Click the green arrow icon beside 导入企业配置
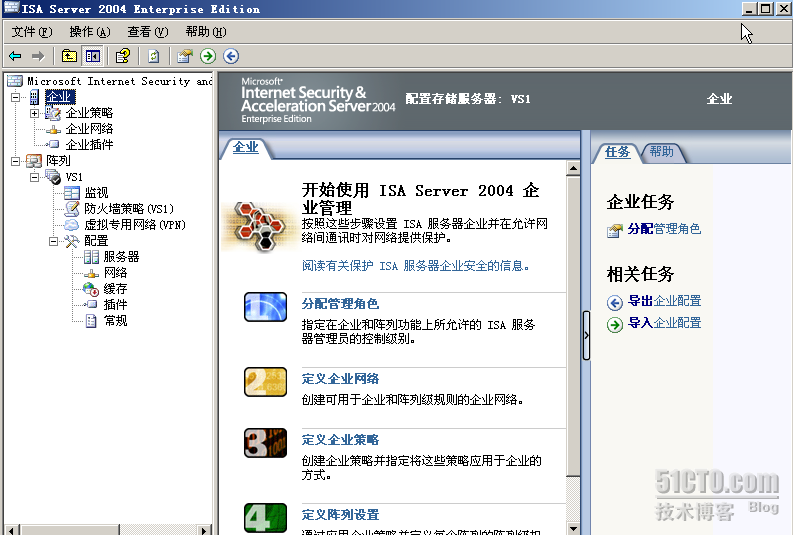The image size is (793, 535). [614, 324]
